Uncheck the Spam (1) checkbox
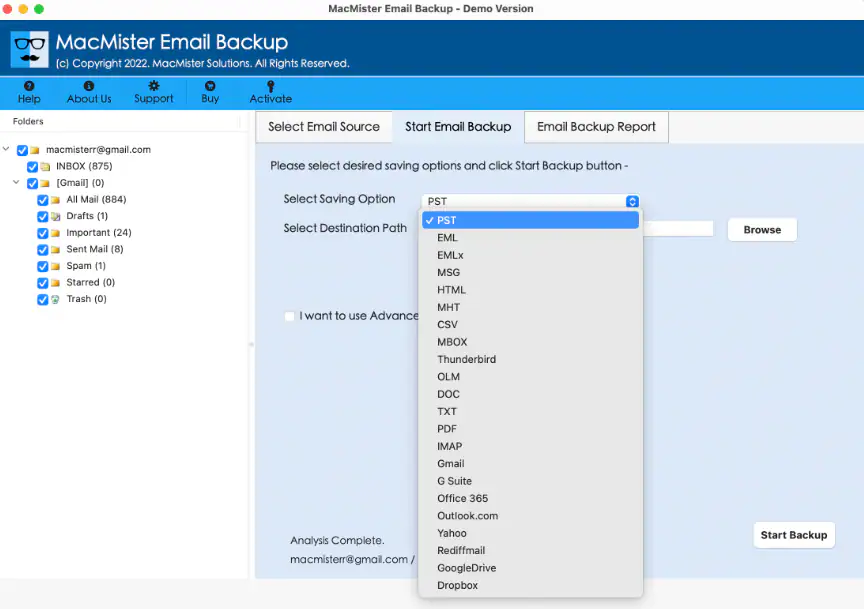This screenshot has height=609, width=864. [x=42, y=266]
